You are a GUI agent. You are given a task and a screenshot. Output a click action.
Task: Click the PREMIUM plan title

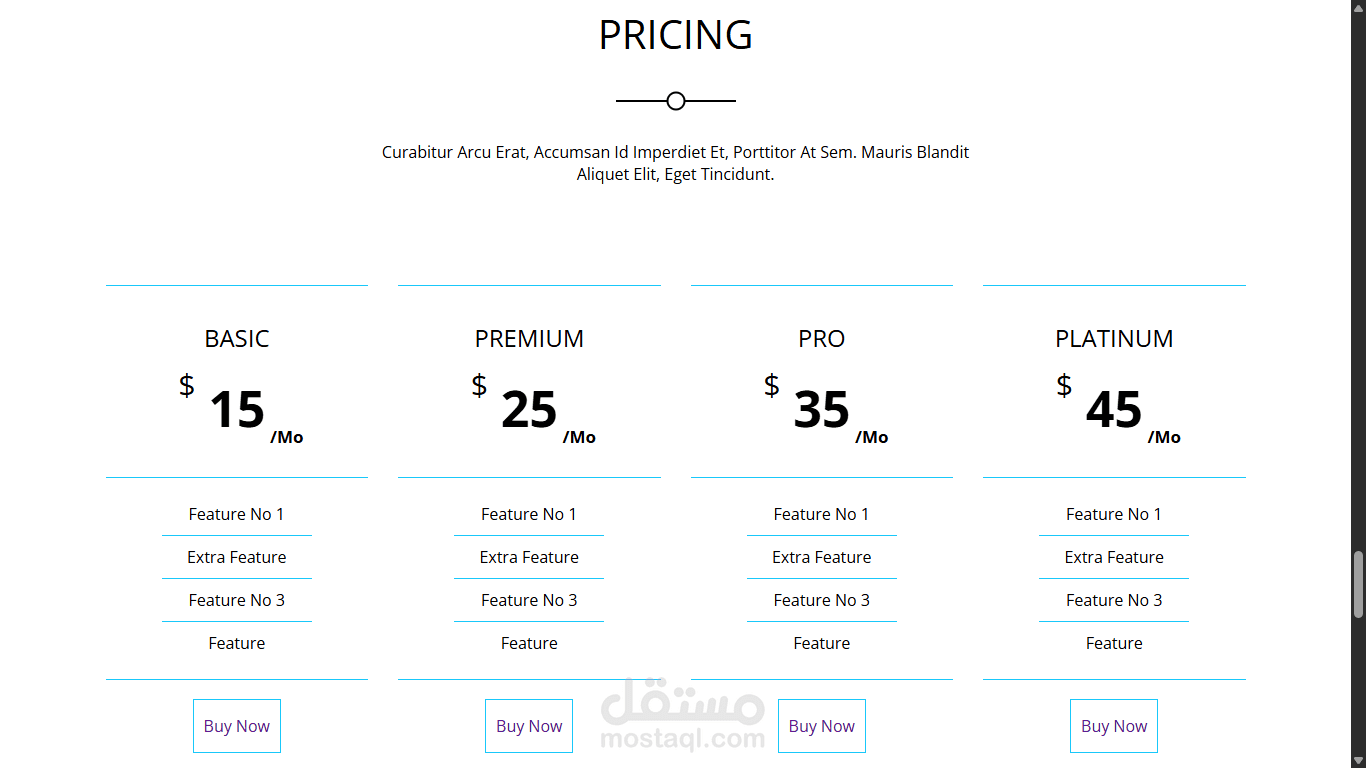point(529,339)
